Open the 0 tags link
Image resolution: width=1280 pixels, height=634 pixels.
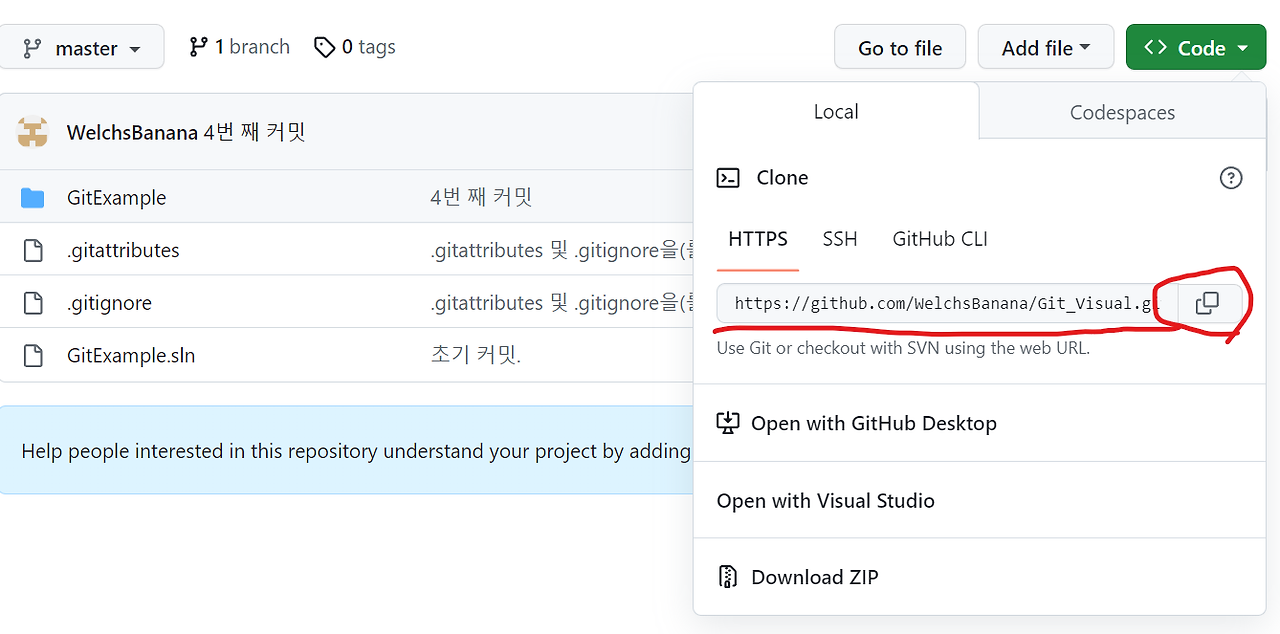(354, 47)
